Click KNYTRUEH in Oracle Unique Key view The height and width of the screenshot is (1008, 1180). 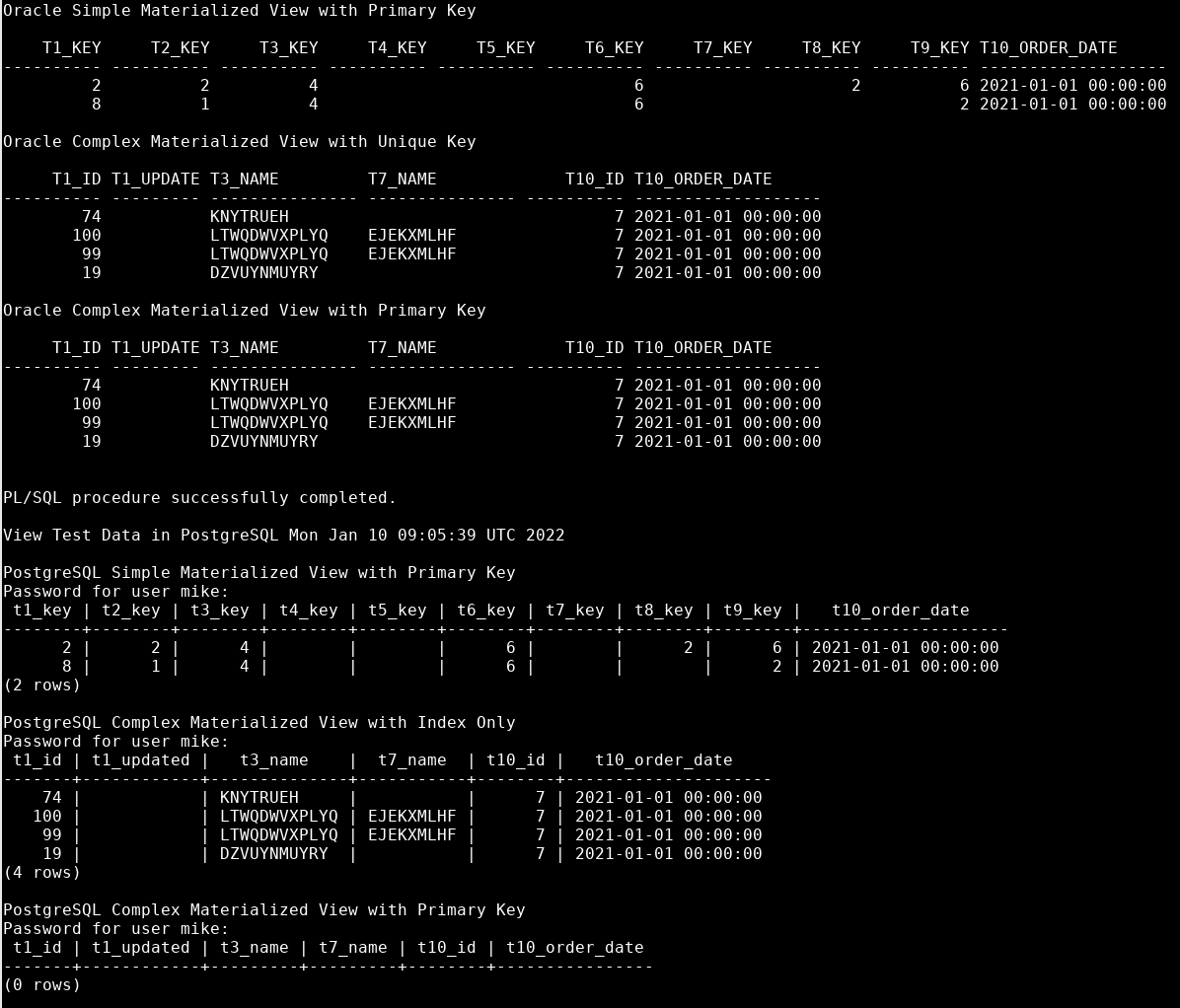pos(249,217)
